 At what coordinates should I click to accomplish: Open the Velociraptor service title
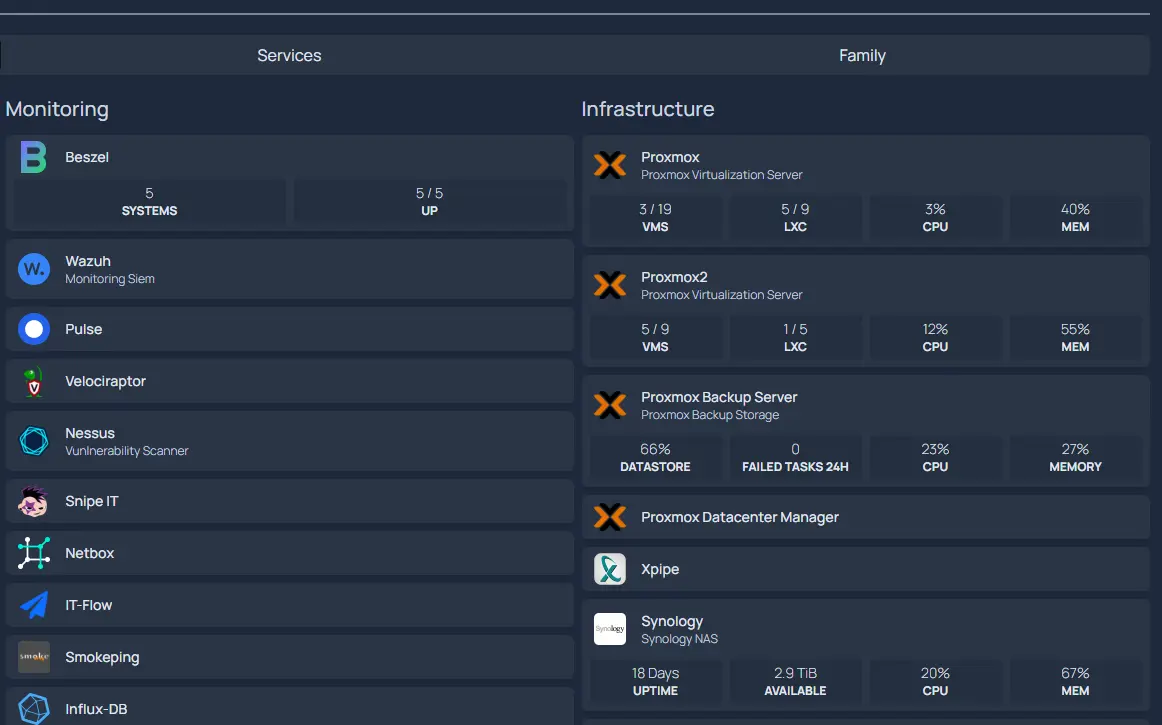click(105, 381)
